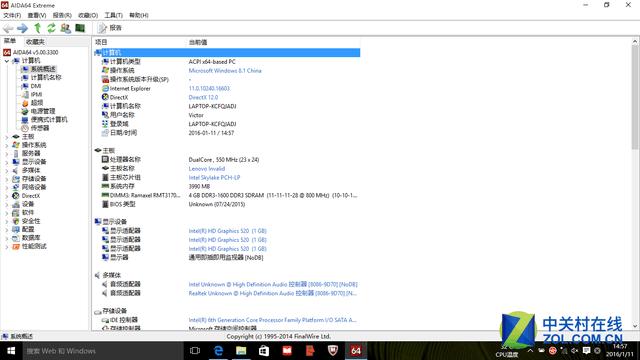
Task: Open the 报告(R) menu
Action: pos(62,15)
